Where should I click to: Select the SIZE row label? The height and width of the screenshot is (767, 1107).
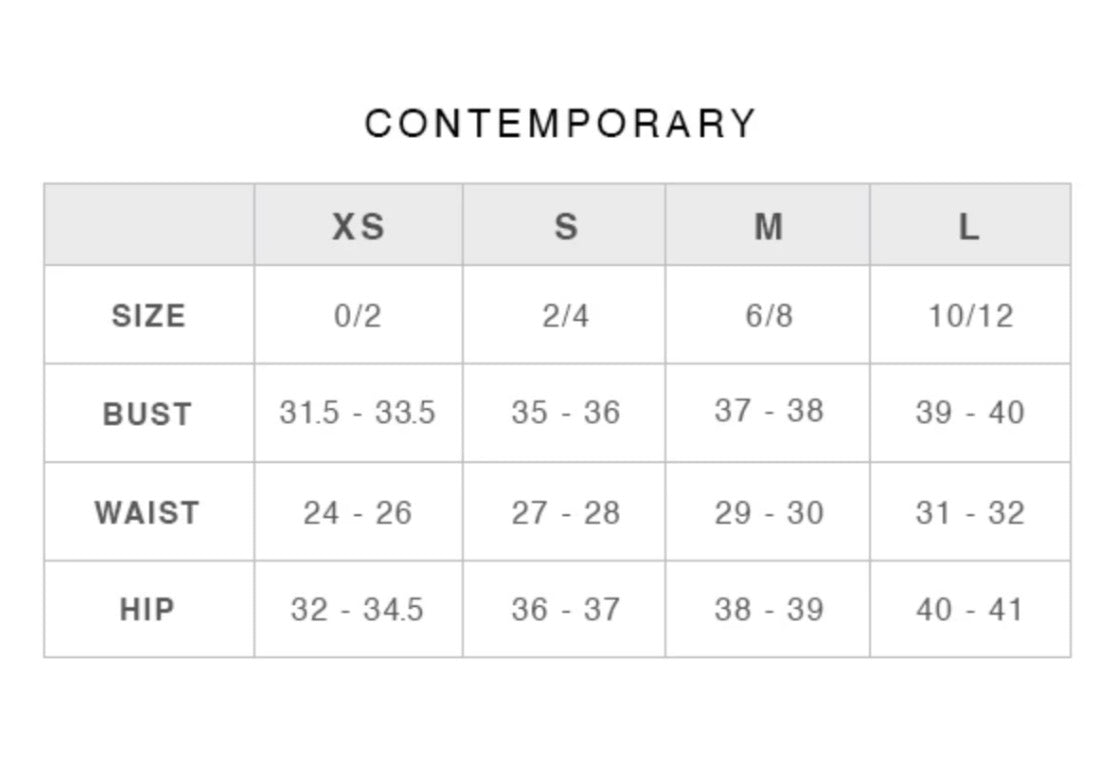pyautogui.click(x=148, y=316)
